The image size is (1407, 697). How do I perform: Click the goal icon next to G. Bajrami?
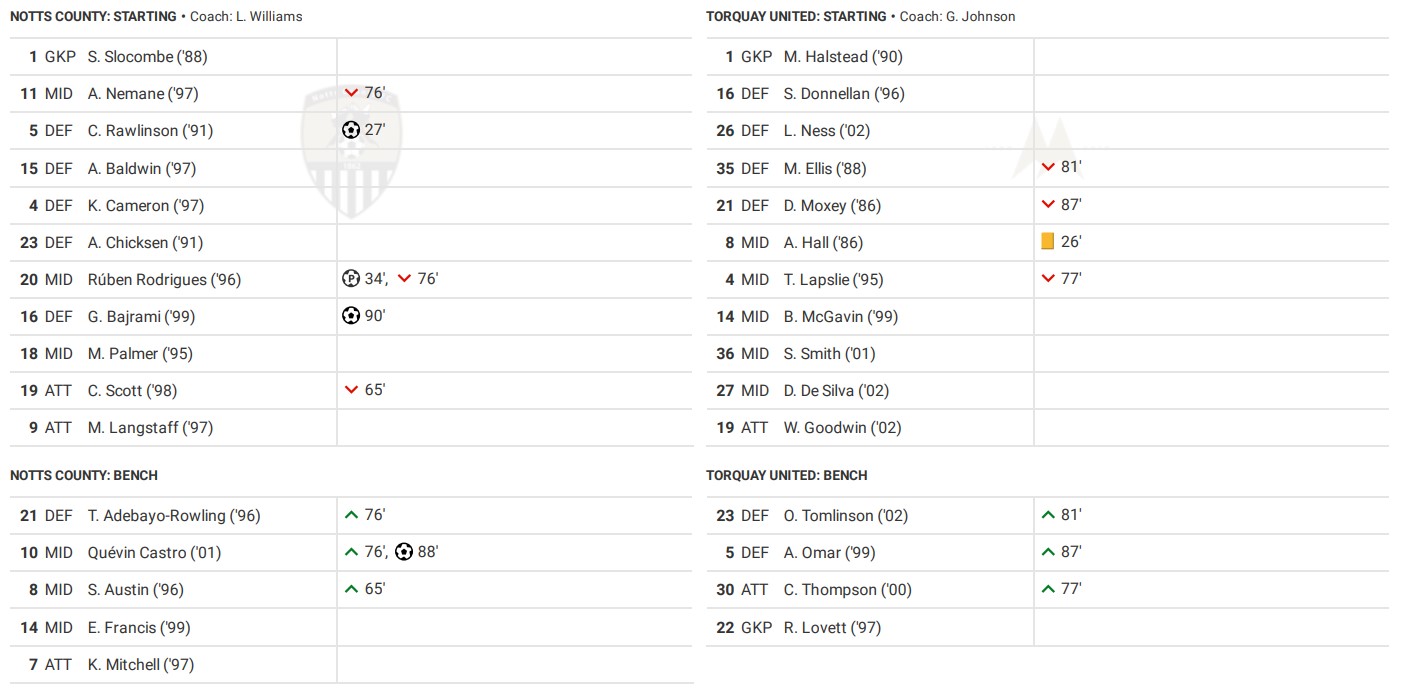coord(350,316)
